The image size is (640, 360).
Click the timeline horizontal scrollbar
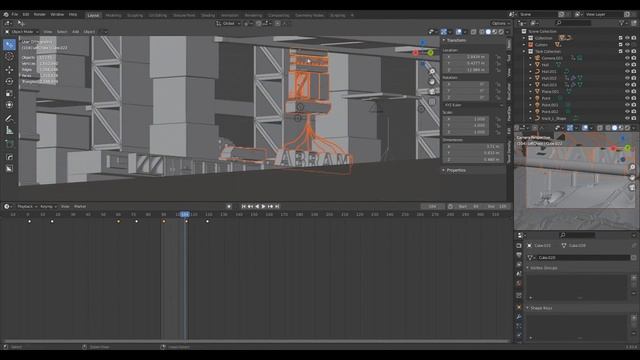pos(256,341)
